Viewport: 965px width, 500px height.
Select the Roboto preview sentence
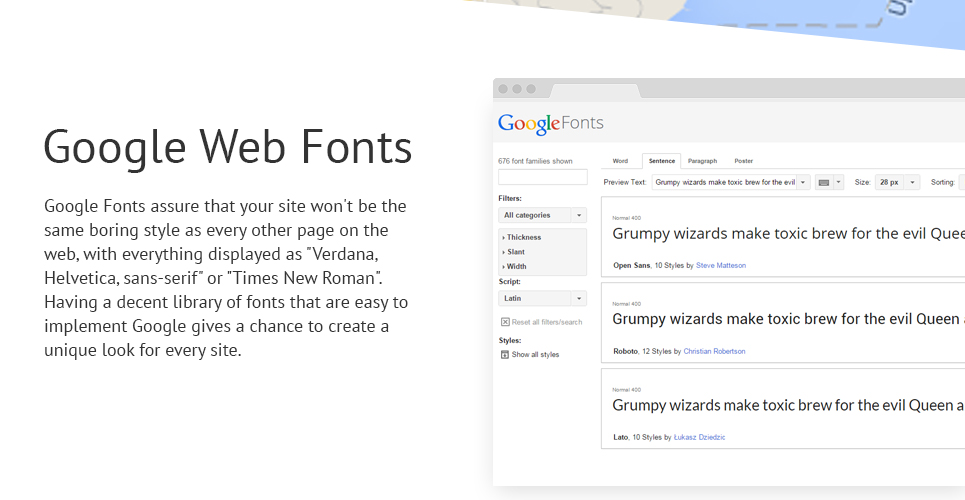(x=788, y=319)
